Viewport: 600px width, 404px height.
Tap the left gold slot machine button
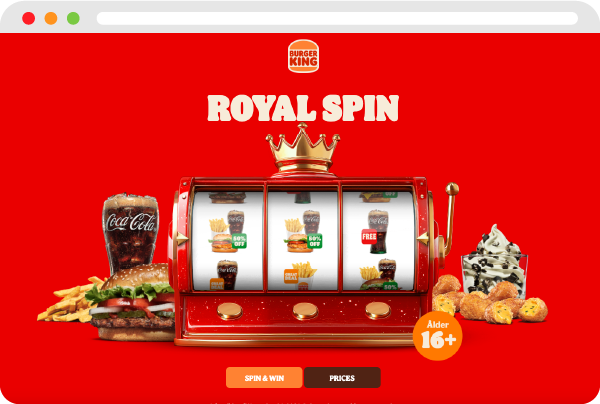pyautogui.click(x=230, y=311)
